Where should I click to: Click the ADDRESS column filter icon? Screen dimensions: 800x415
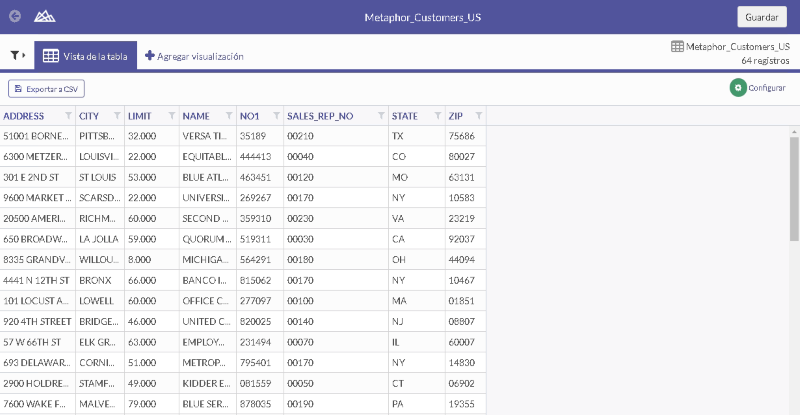68,116
